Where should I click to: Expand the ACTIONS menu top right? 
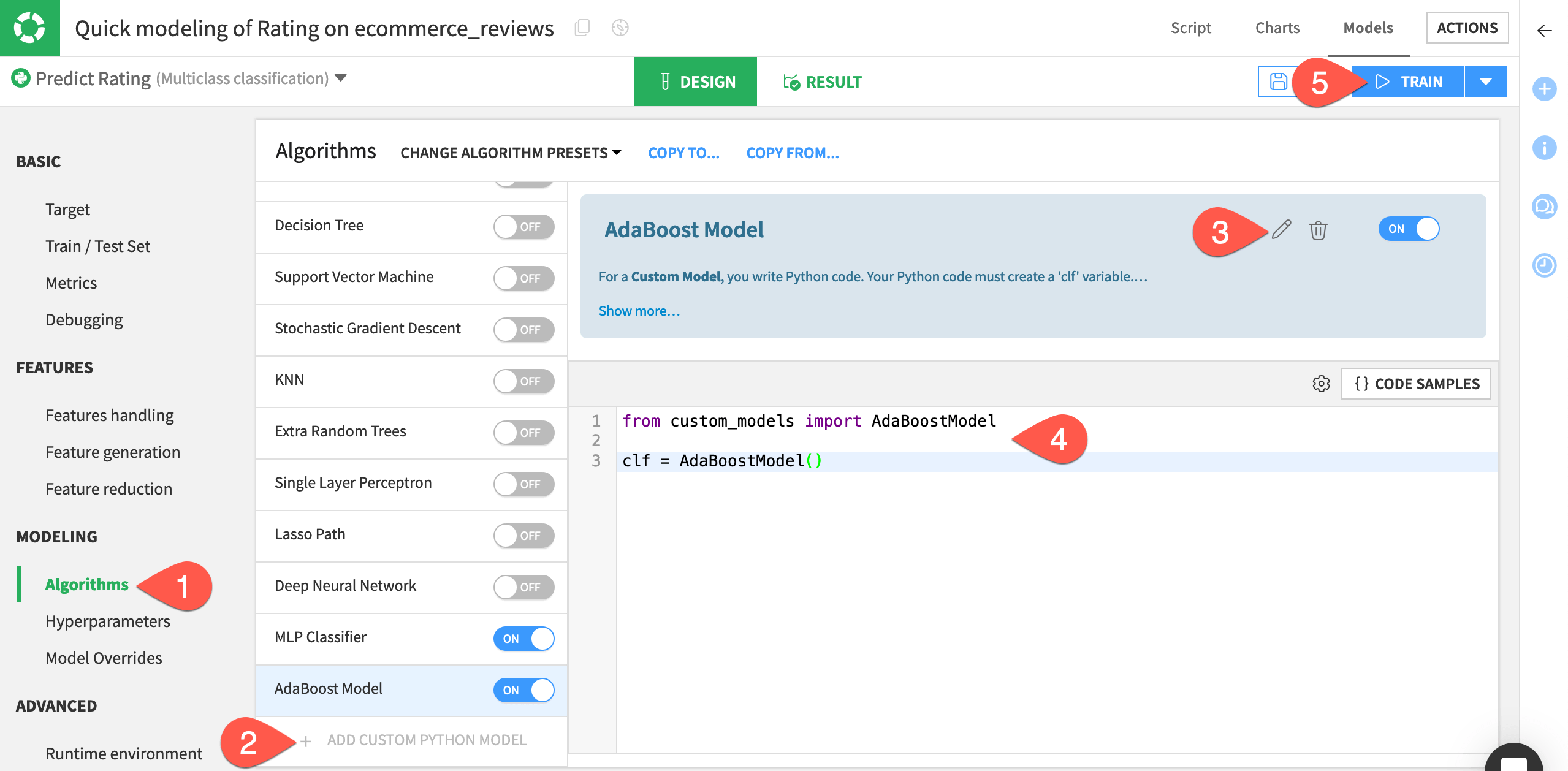tap(1466, 27)
